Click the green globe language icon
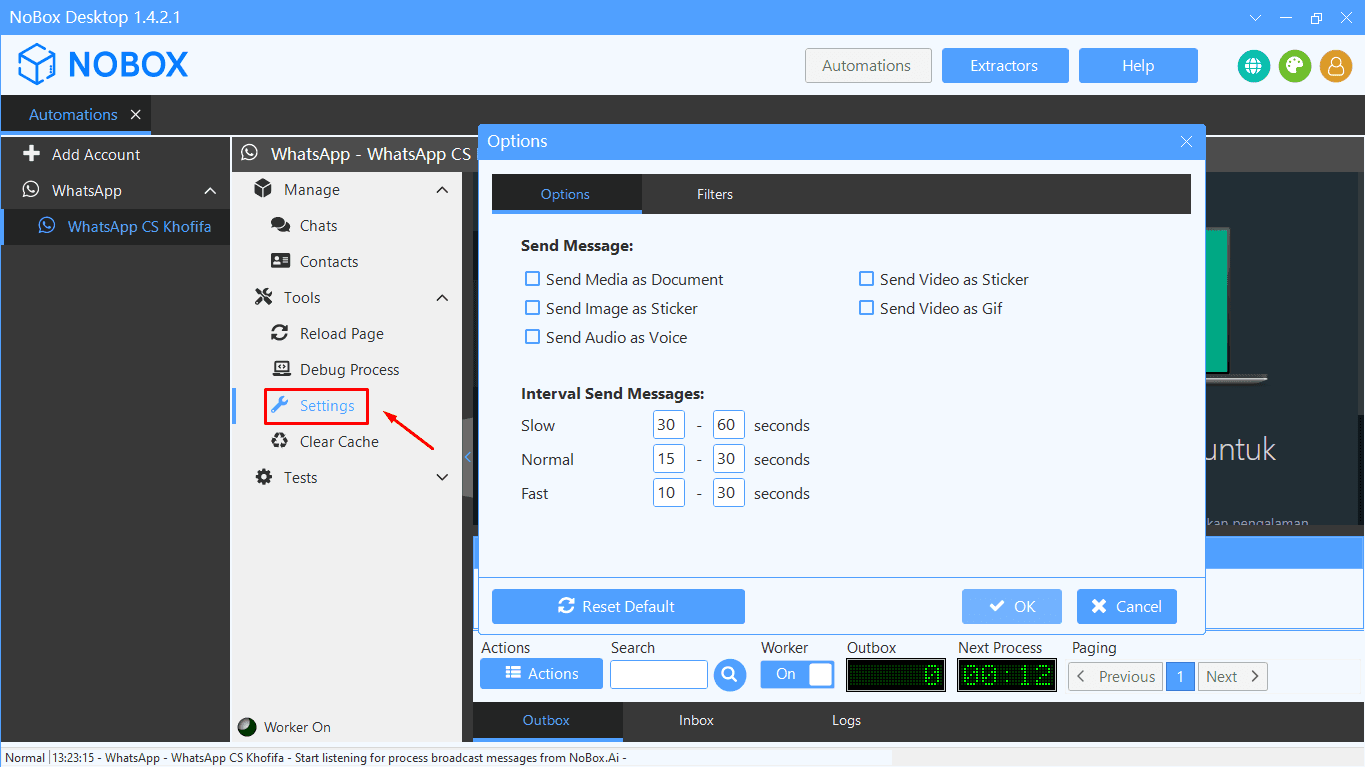This screenshot has width=1365, height=767. [1253, 66]
